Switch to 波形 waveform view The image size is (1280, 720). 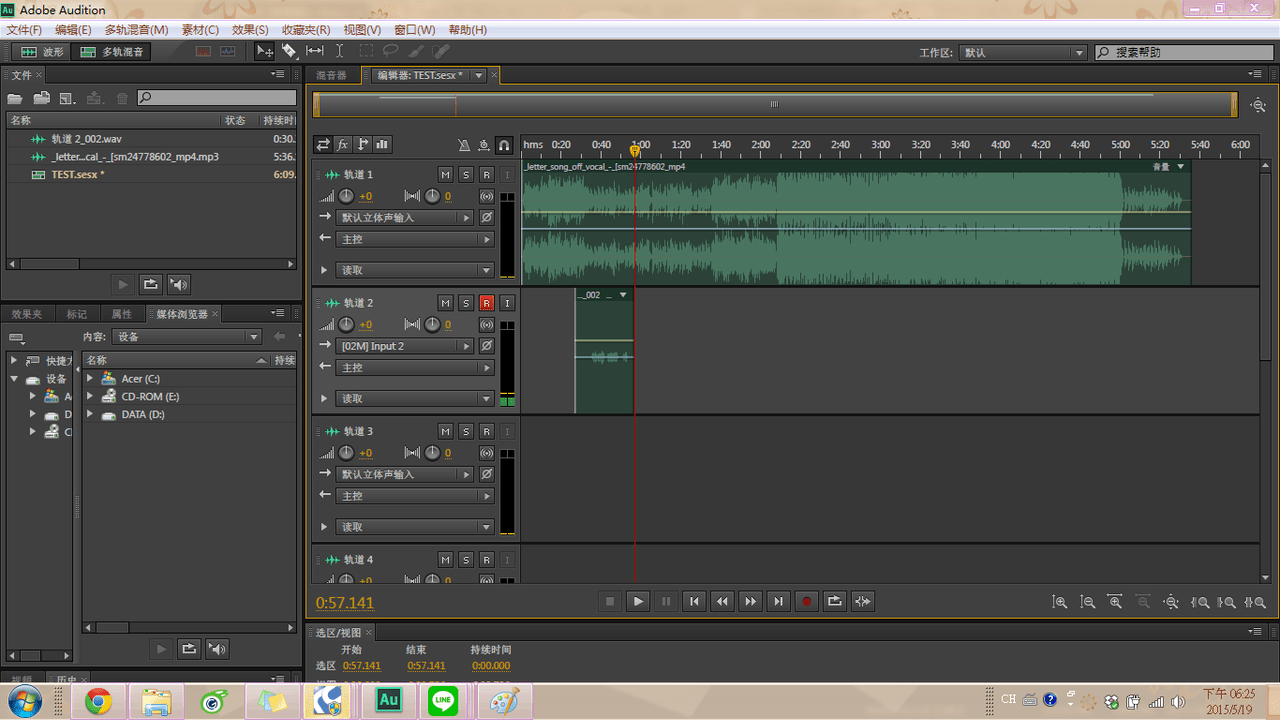(x=42, y=51)
